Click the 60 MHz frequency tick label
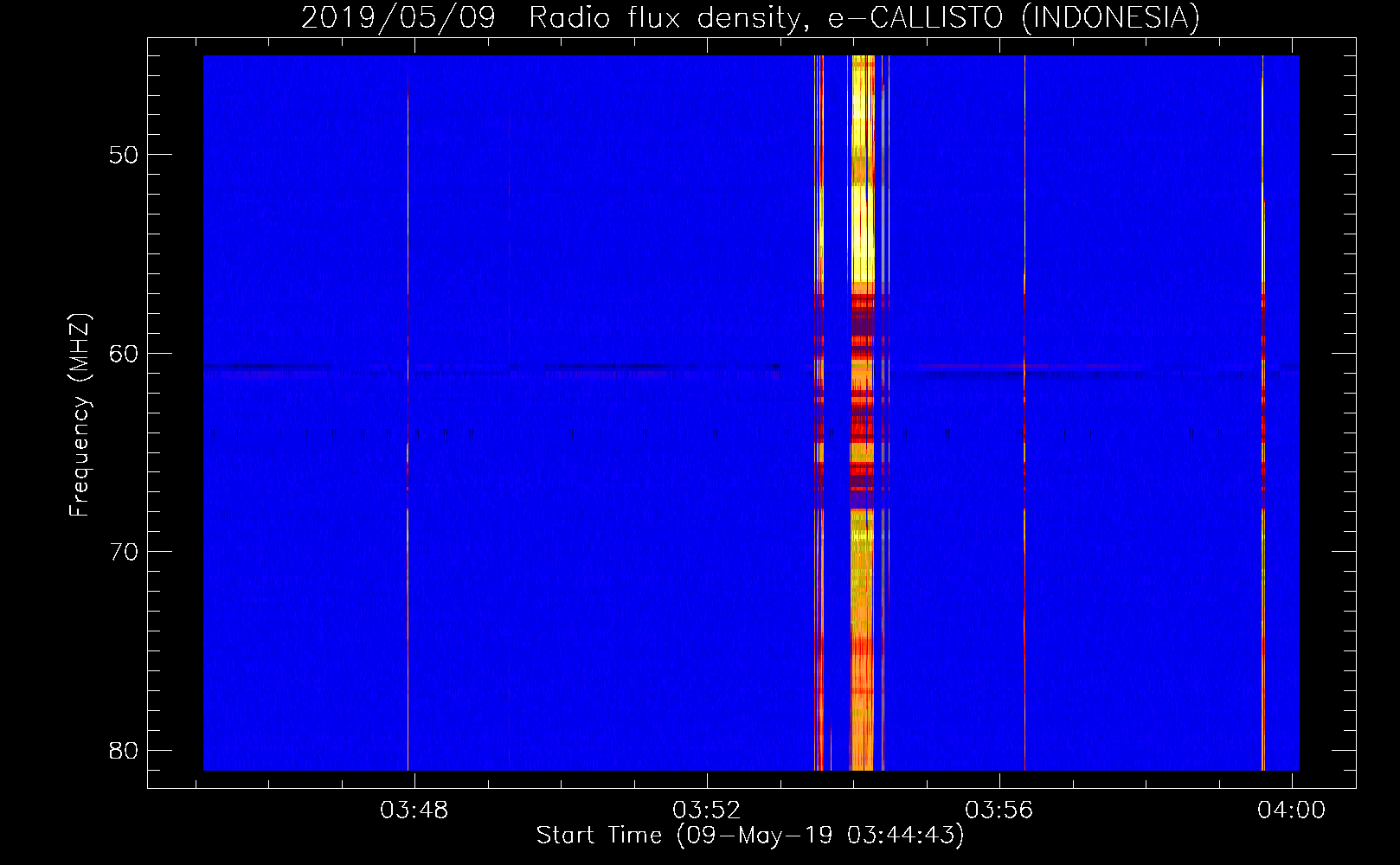The height and width of the screenshot is (865, 1400). (x=124, y=353)
